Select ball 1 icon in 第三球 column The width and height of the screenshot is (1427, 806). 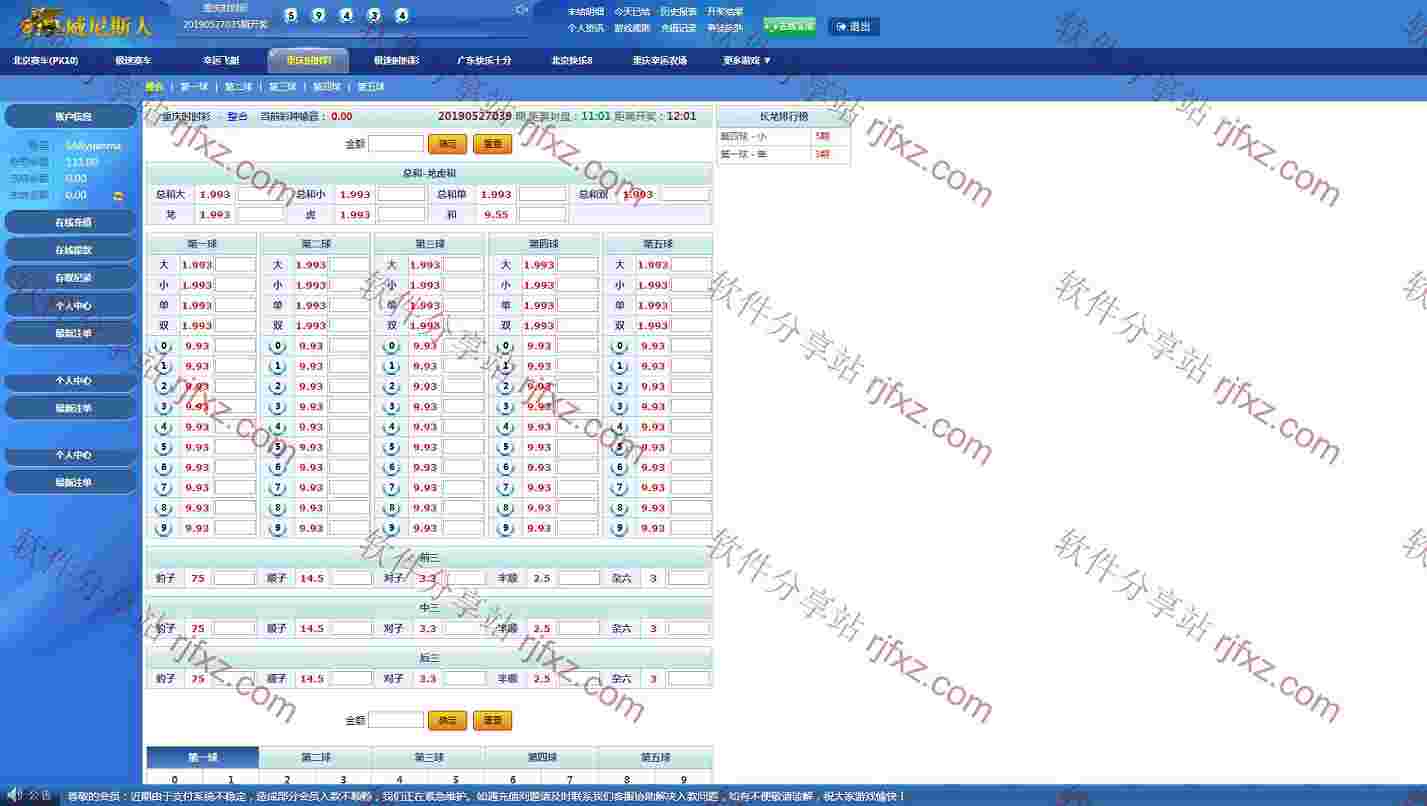click(391, 366)
